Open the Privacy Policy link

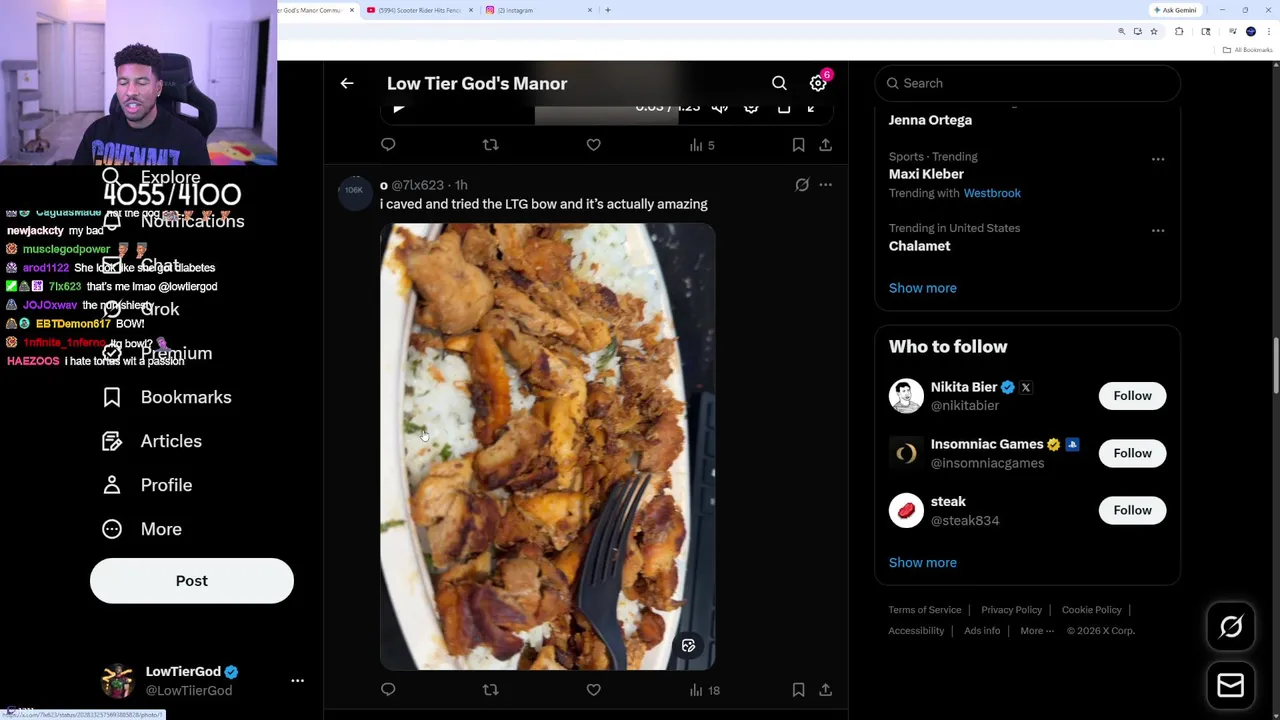pos(1011,610)
